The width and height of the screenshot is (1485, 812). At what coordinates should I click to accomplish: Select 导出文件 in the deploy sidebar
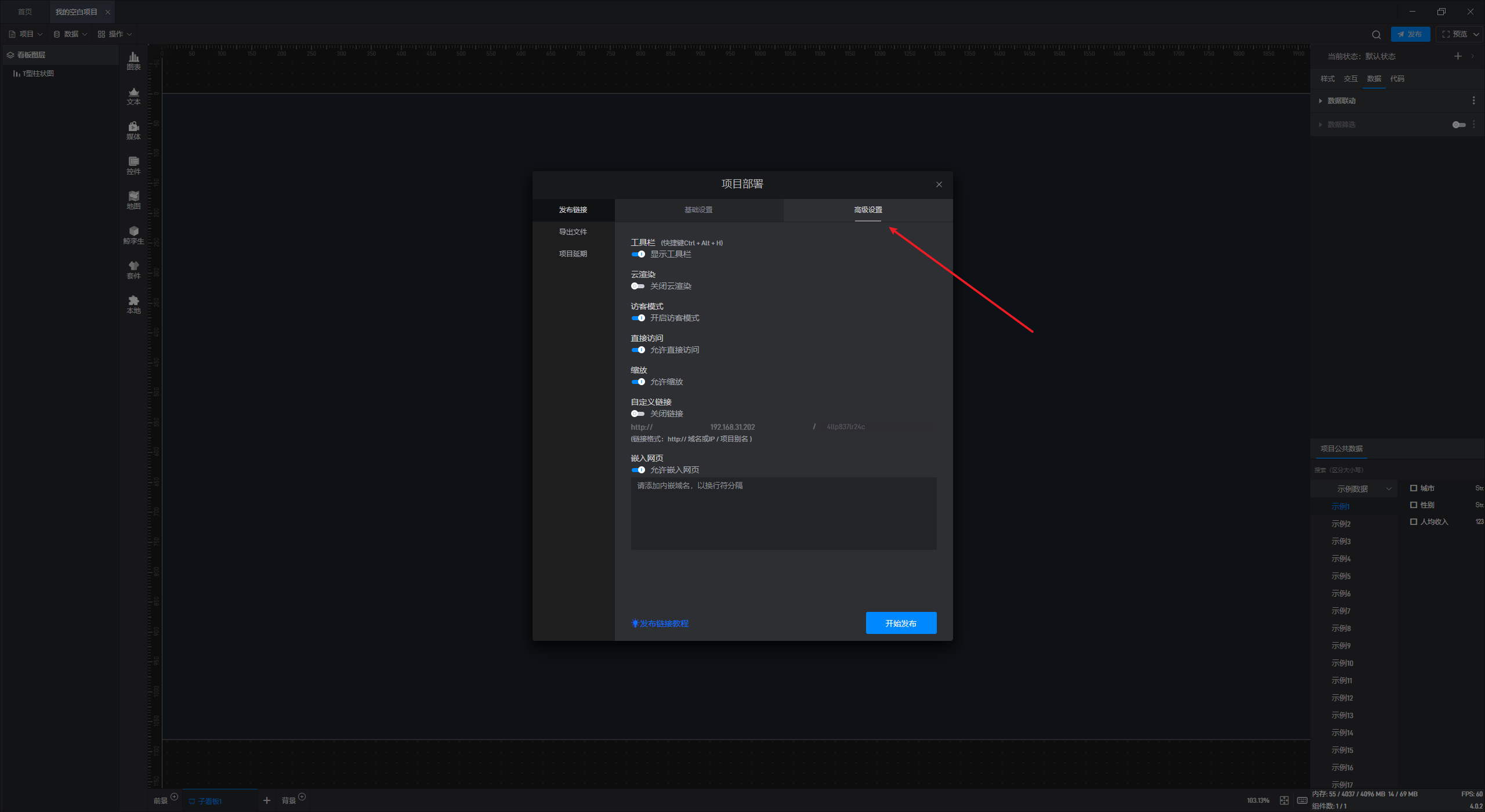573,232
